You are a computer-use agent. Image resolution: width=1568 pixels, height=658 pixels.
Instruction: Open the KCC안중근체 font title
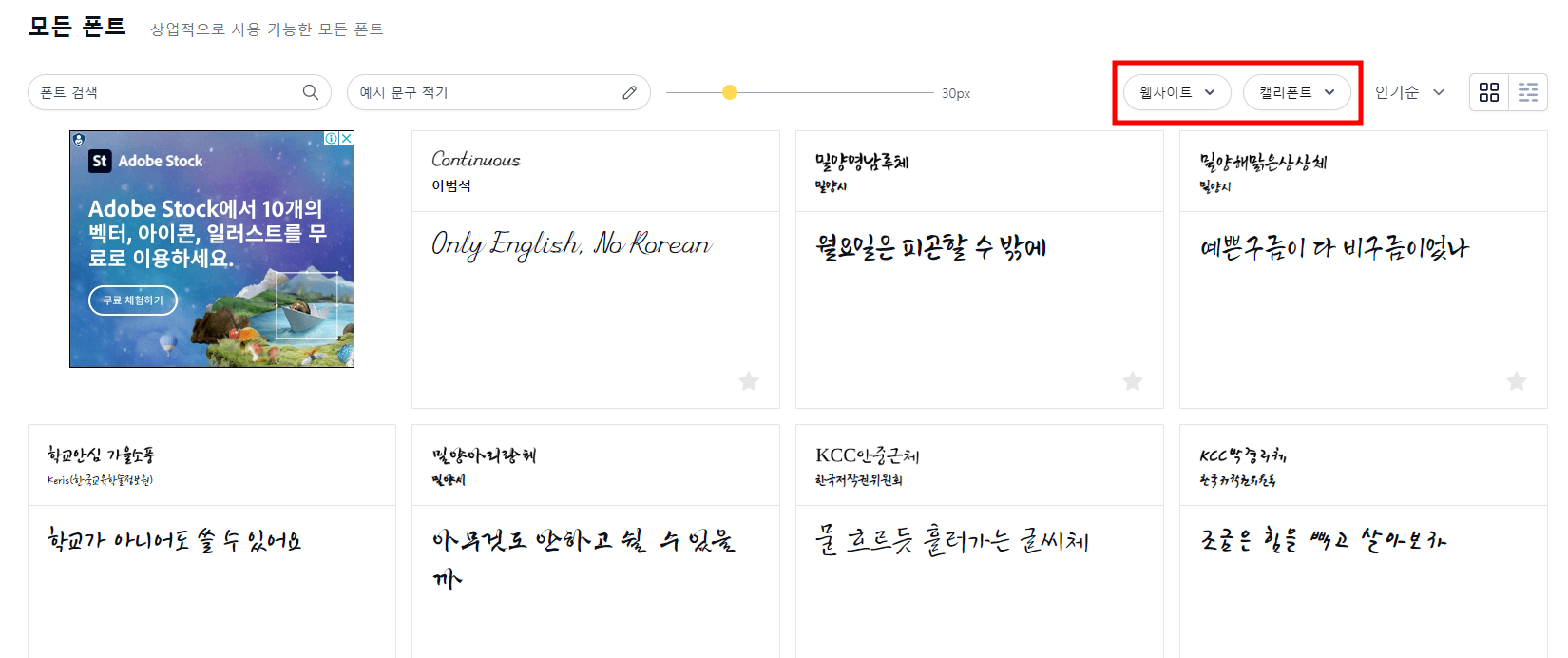click(x=868, y=455)
